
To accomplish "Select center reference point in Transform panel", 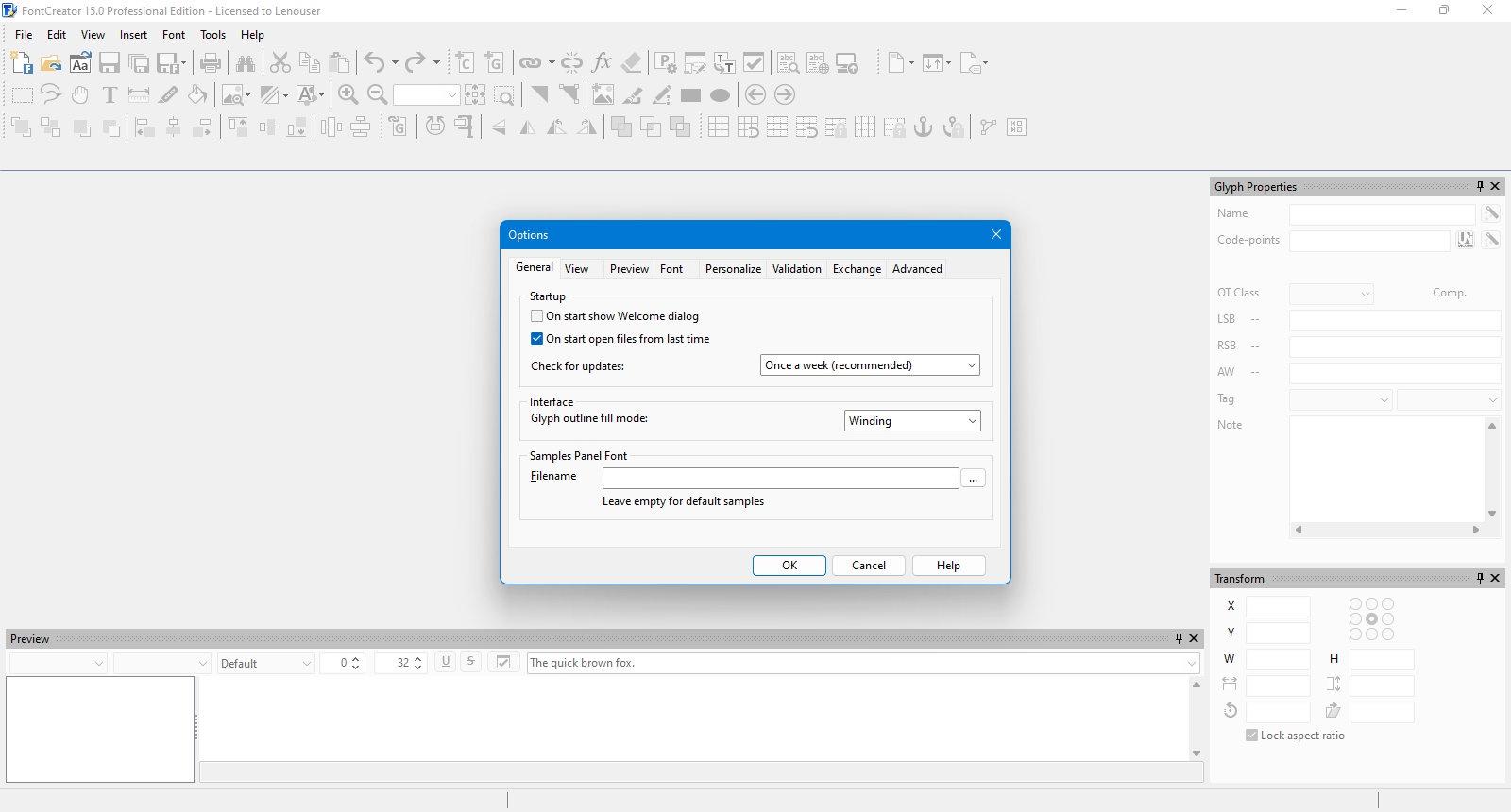I will pyautogui.click(x=1371, y=619).
